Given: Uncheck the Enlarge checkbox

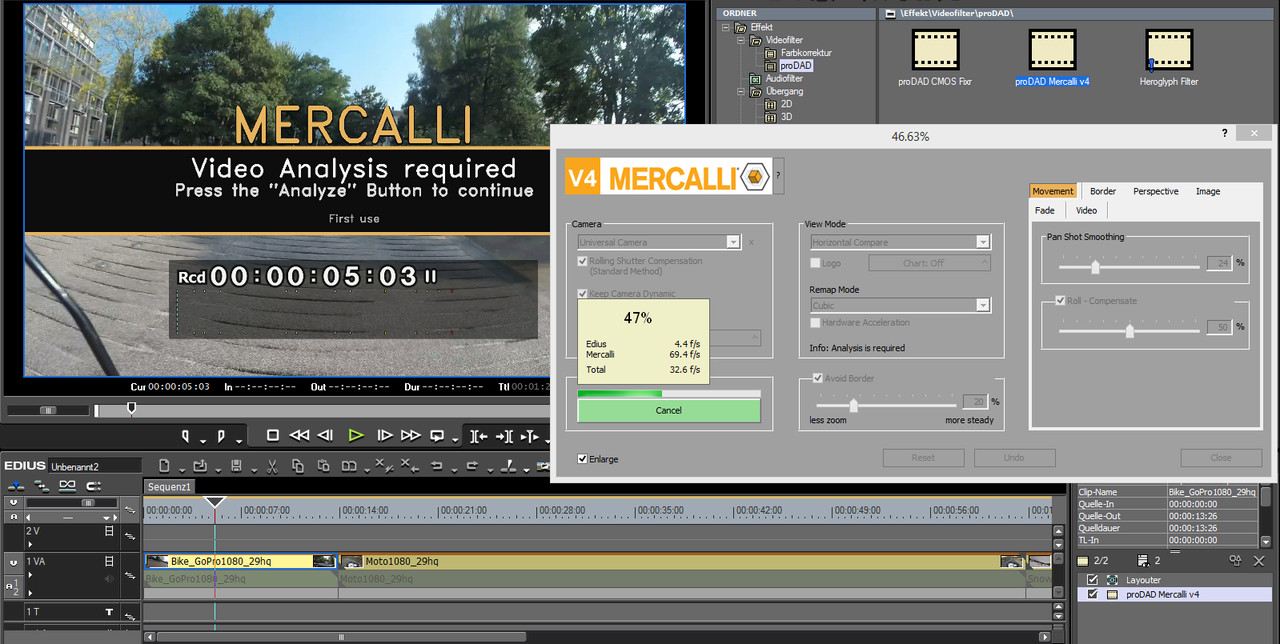Looking at the screenshot, I should click(583, 459).
